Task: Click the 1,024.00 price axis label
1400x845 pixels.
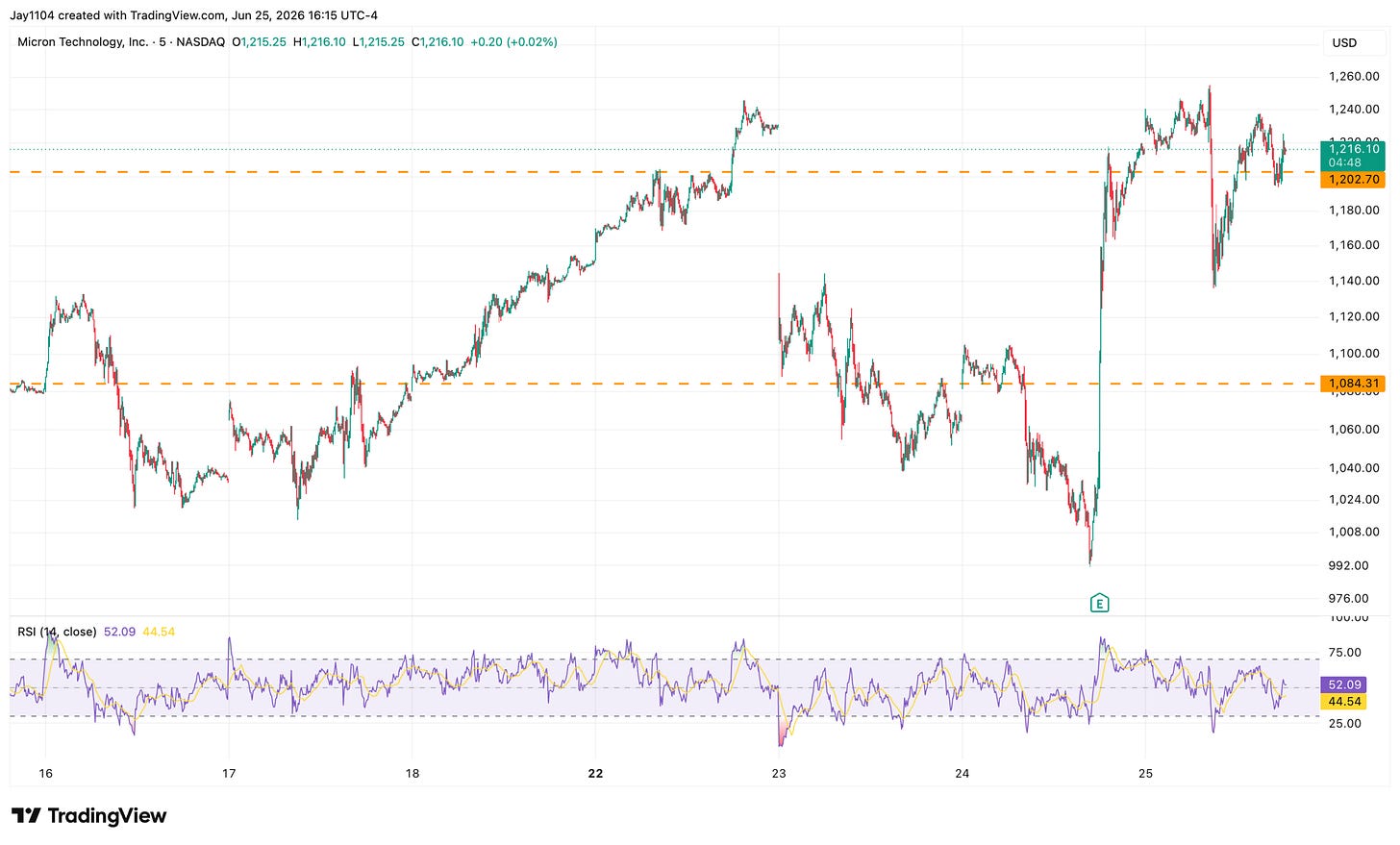Action: 1354,499
